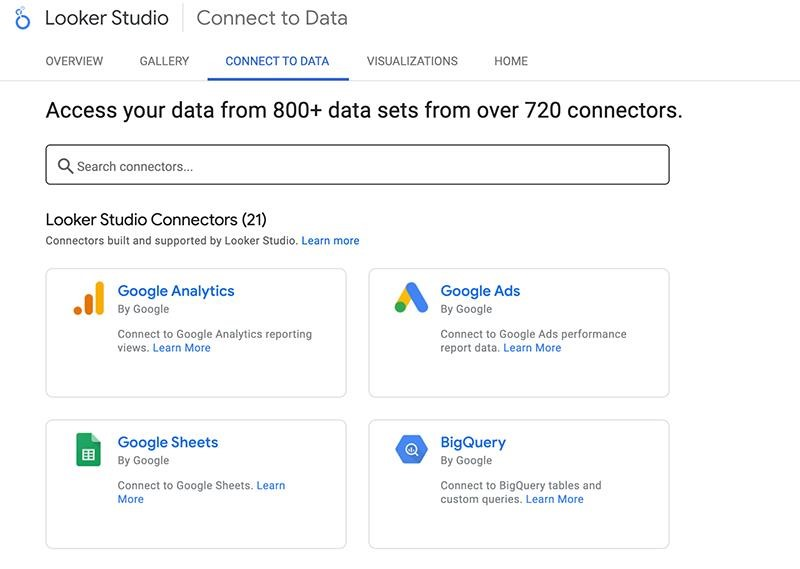
Task: Click the Google Analytics bar chart icon
Action: coord(89,298)
